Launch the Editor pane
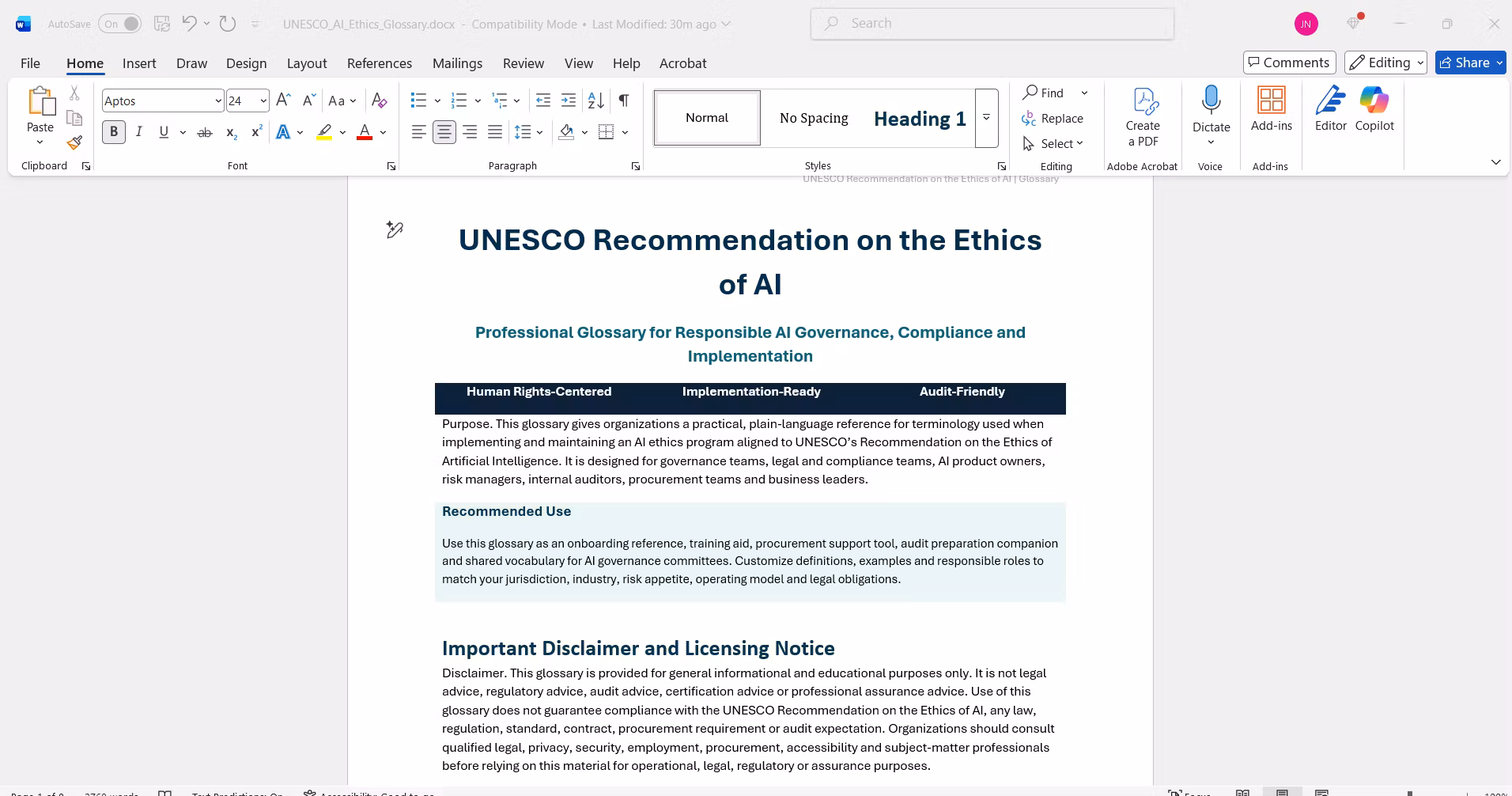Screen dimensions: 1512x796 [x=1331, y=108]
